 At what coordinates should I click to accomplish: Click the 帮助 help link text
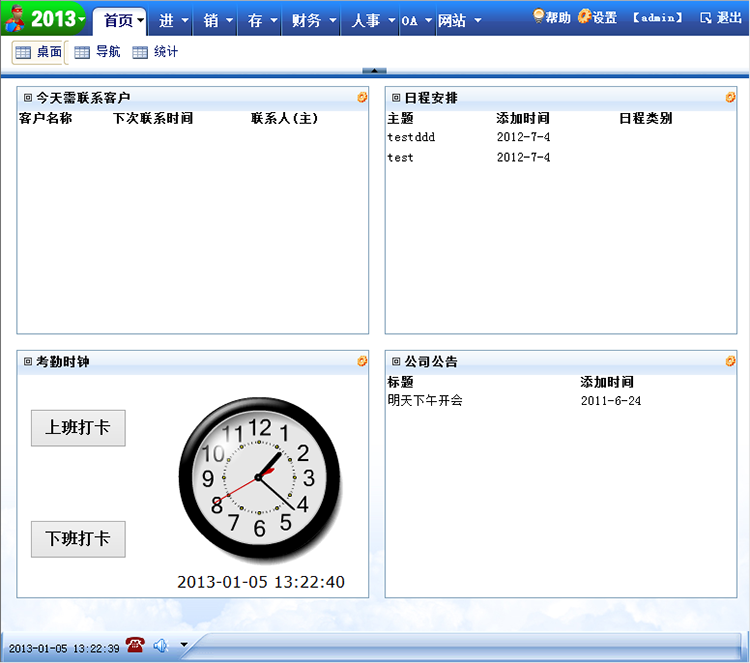tap(558, 18)
